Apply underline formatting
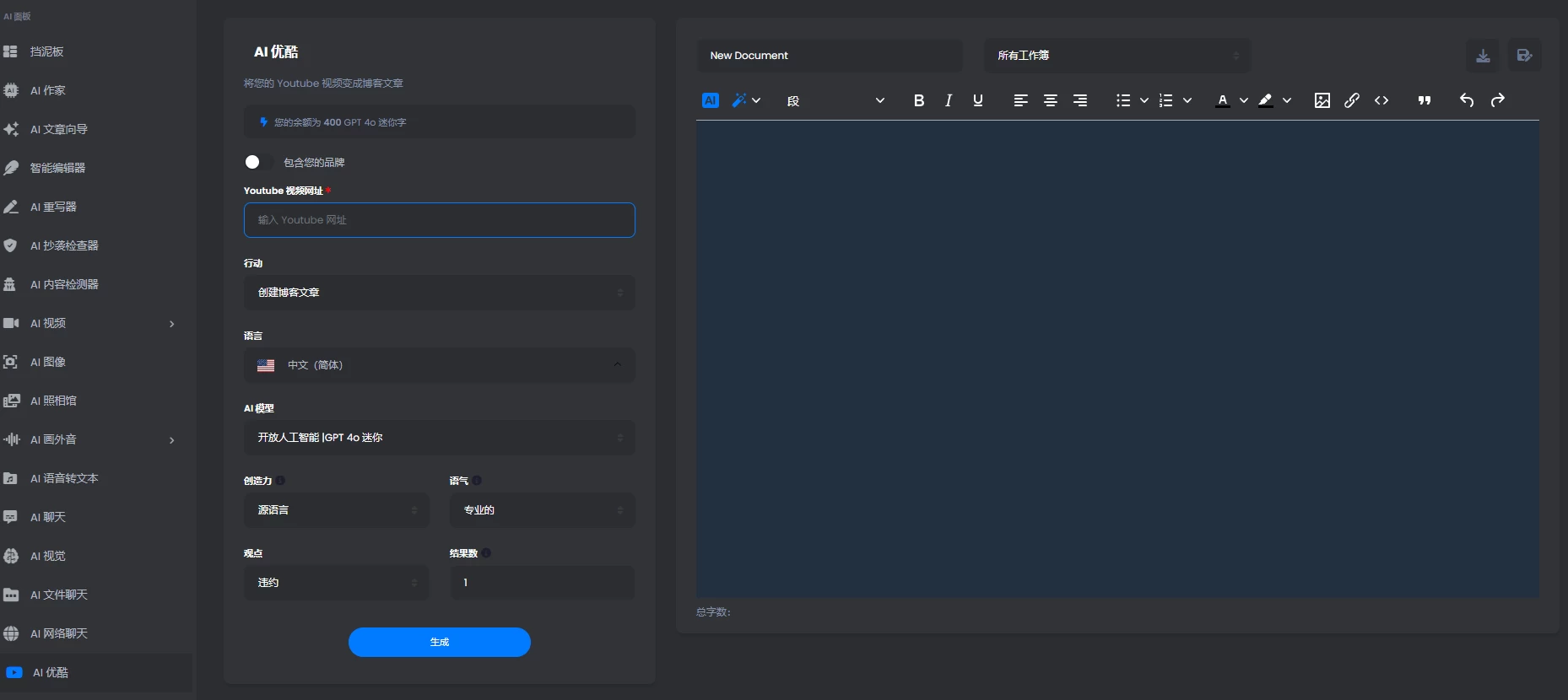The width and height of the screenshot is (1568, 700). point(978,100)
